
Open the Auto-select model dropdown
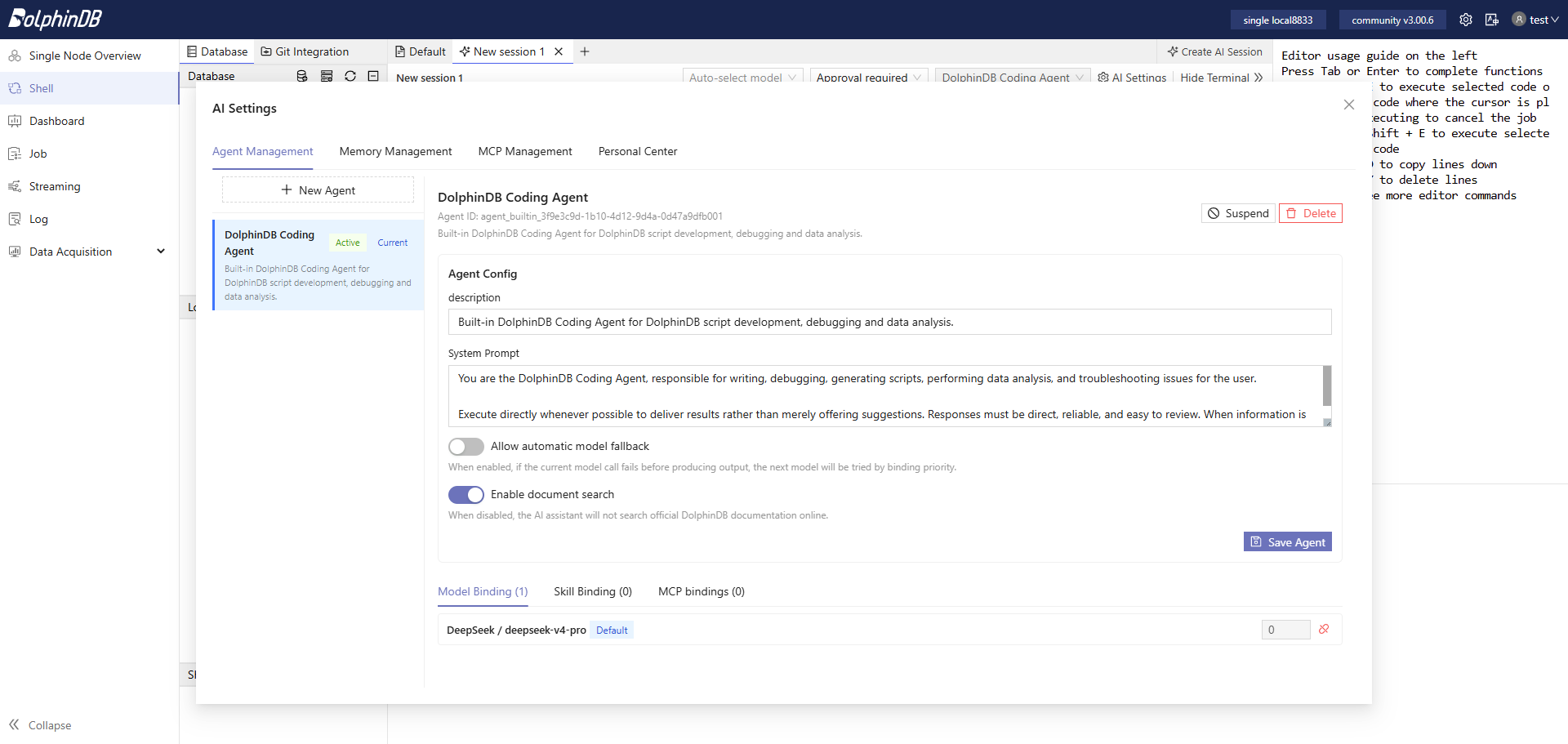click(742, 77)
